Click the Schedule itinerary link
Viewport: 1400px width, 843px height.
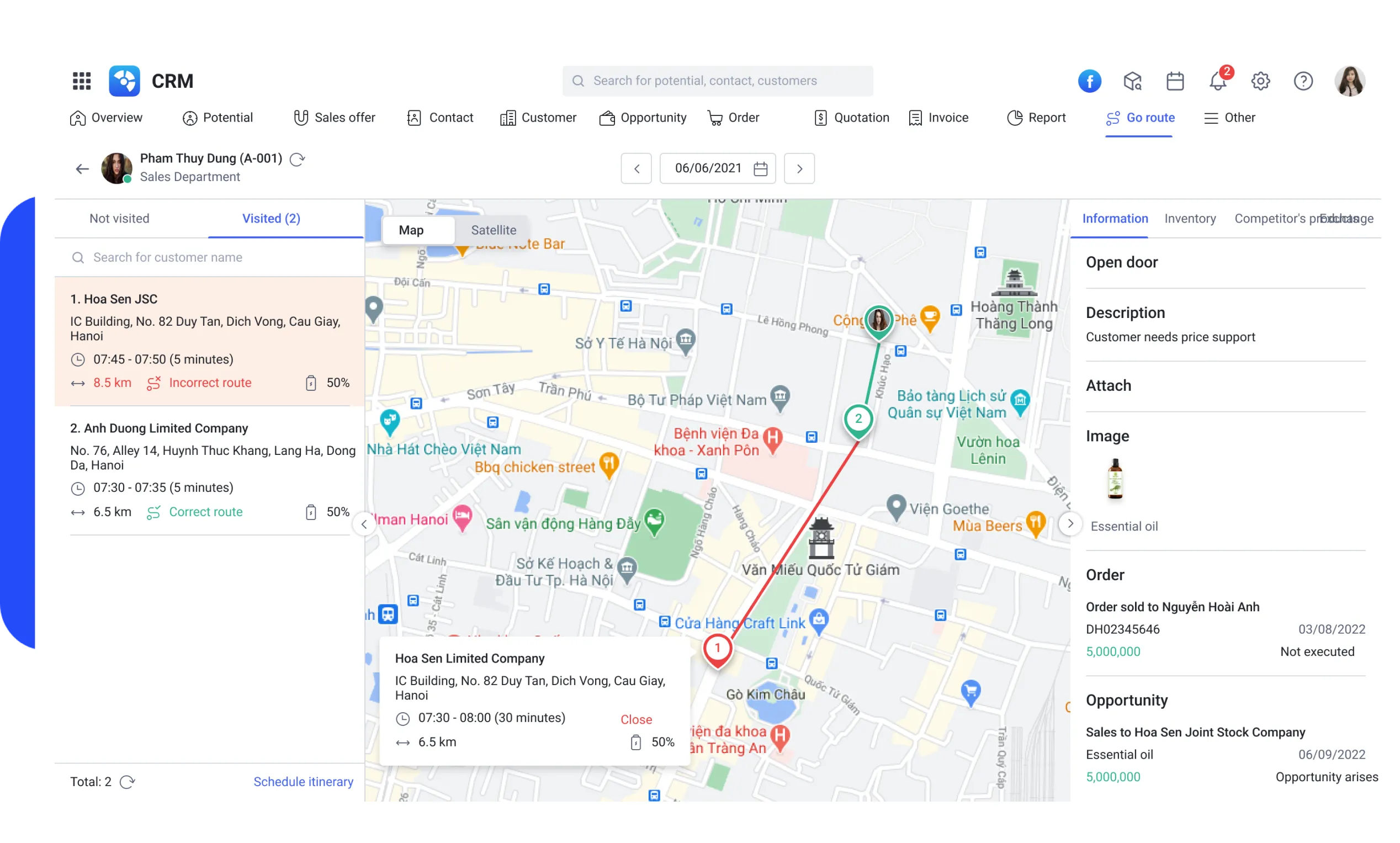pos(303,782)
